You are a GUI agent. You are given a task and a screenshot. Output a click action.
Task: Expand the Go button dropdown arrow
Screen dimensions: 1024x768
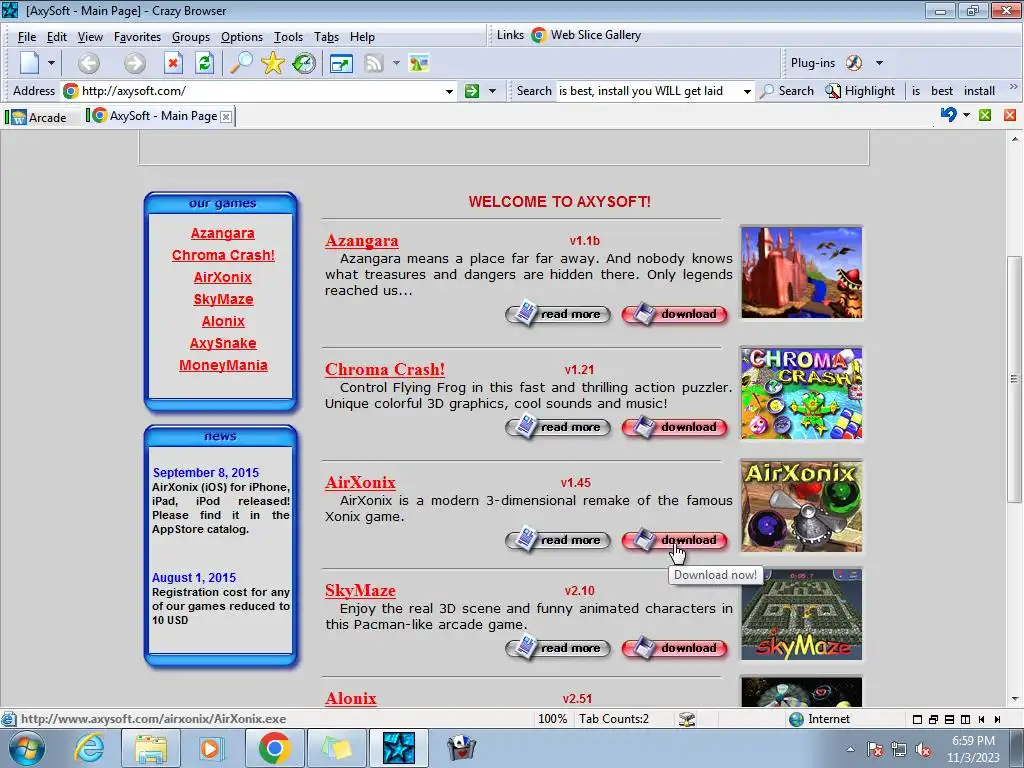point(492,91)
